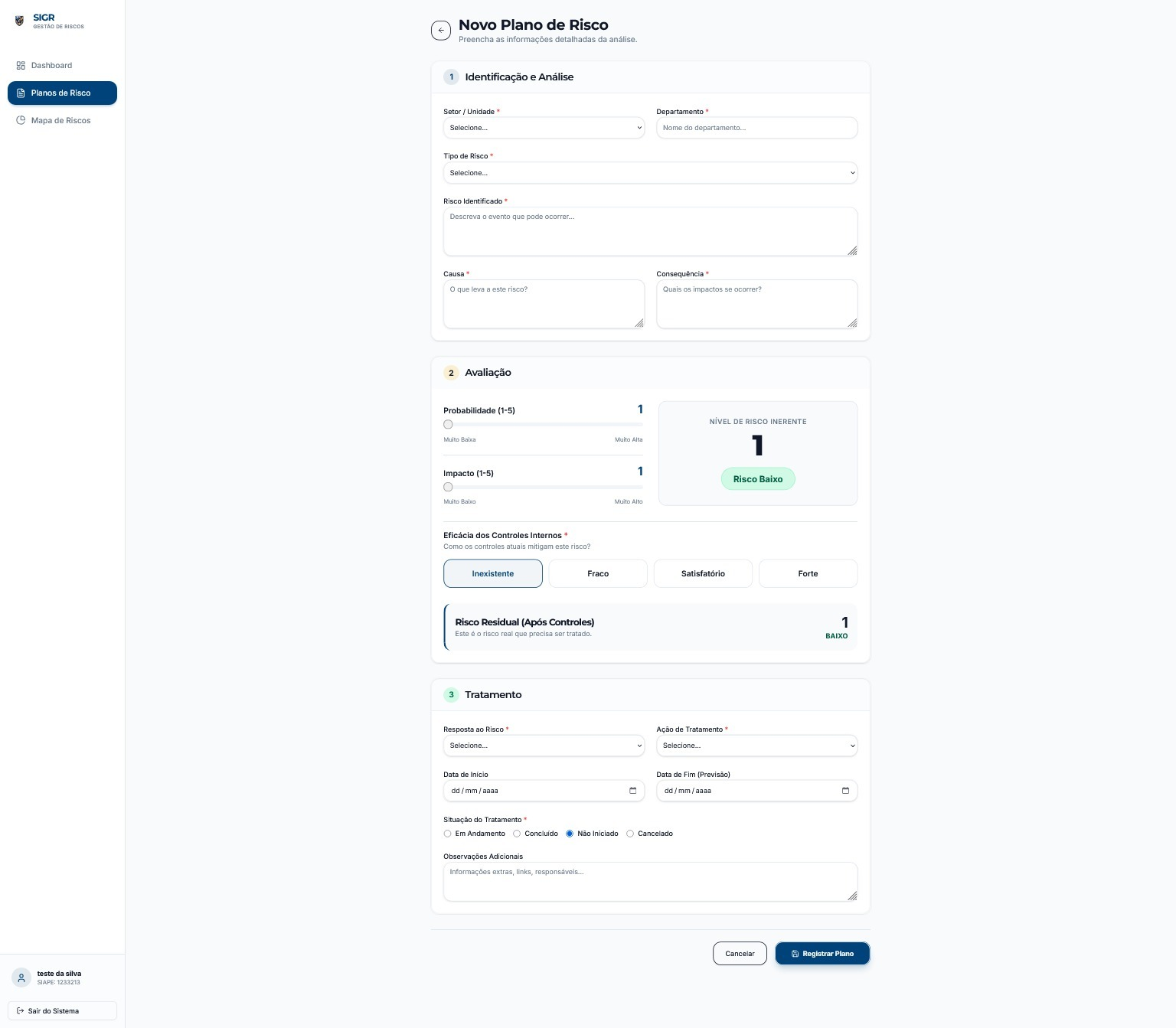Click the user avatar icon
The width and height of the screenshot is (1176, 1028).
(x=21, y=977)
